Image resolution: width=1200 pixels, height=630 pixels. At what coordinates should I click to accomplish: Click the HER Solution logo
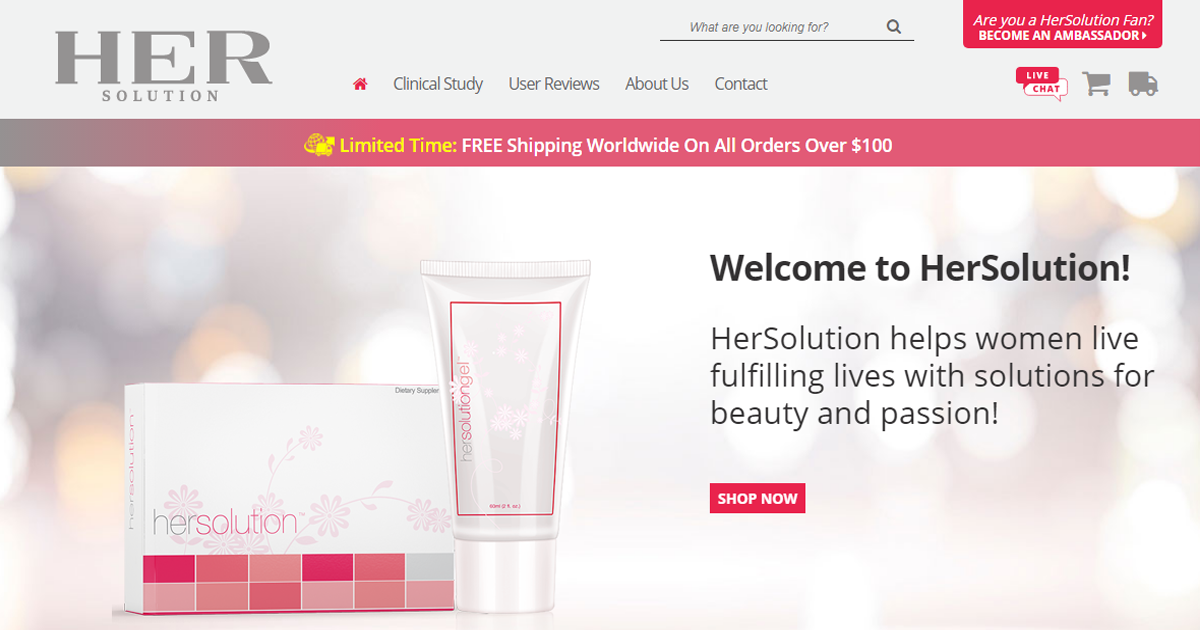(x=164, y=66)
